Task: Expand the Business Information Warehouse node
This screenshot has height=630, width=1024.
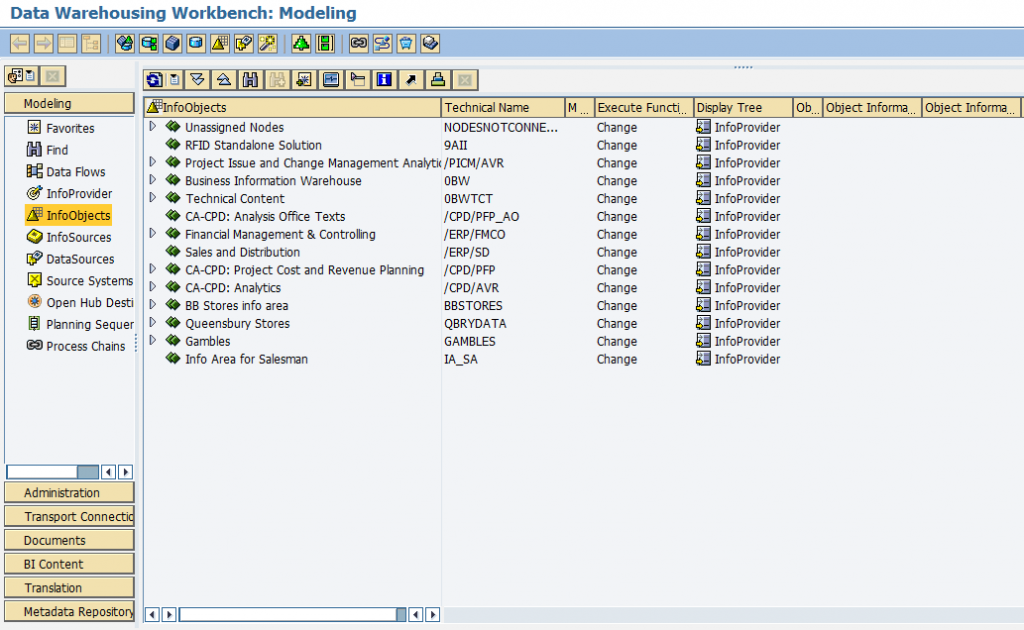Action: click(x=153, y=180)
